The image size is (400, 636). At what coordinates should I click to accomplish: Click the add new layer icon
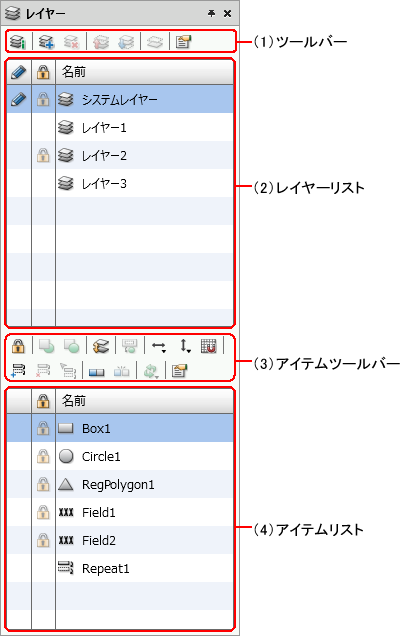[46, 42]
